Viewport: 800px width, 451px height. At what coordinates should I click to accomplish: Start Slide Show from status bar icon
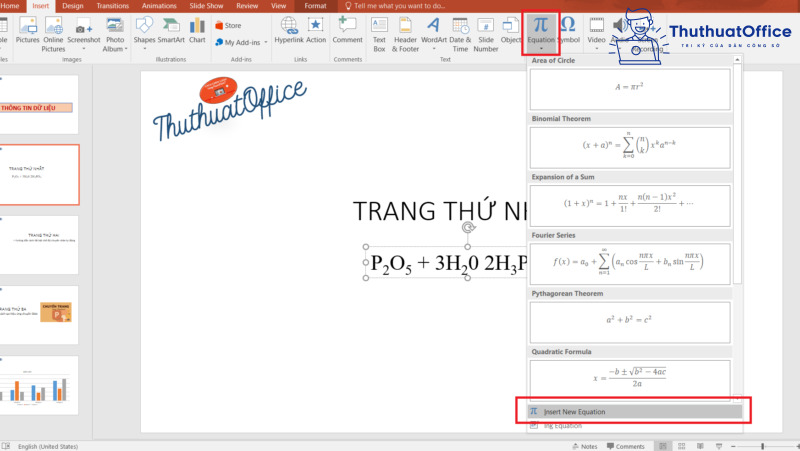click(718, 446)
